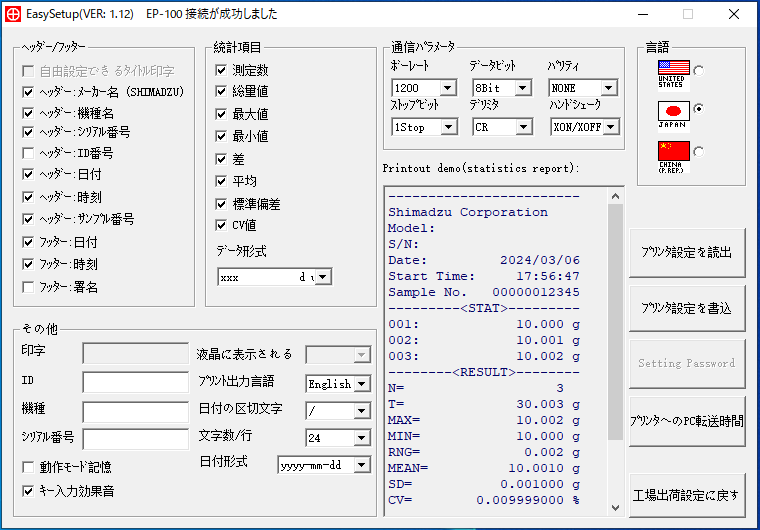Uncheck 平均 statistics item
Image resolution: width=760 pixels, height=530 pixels.
[221, 181]
